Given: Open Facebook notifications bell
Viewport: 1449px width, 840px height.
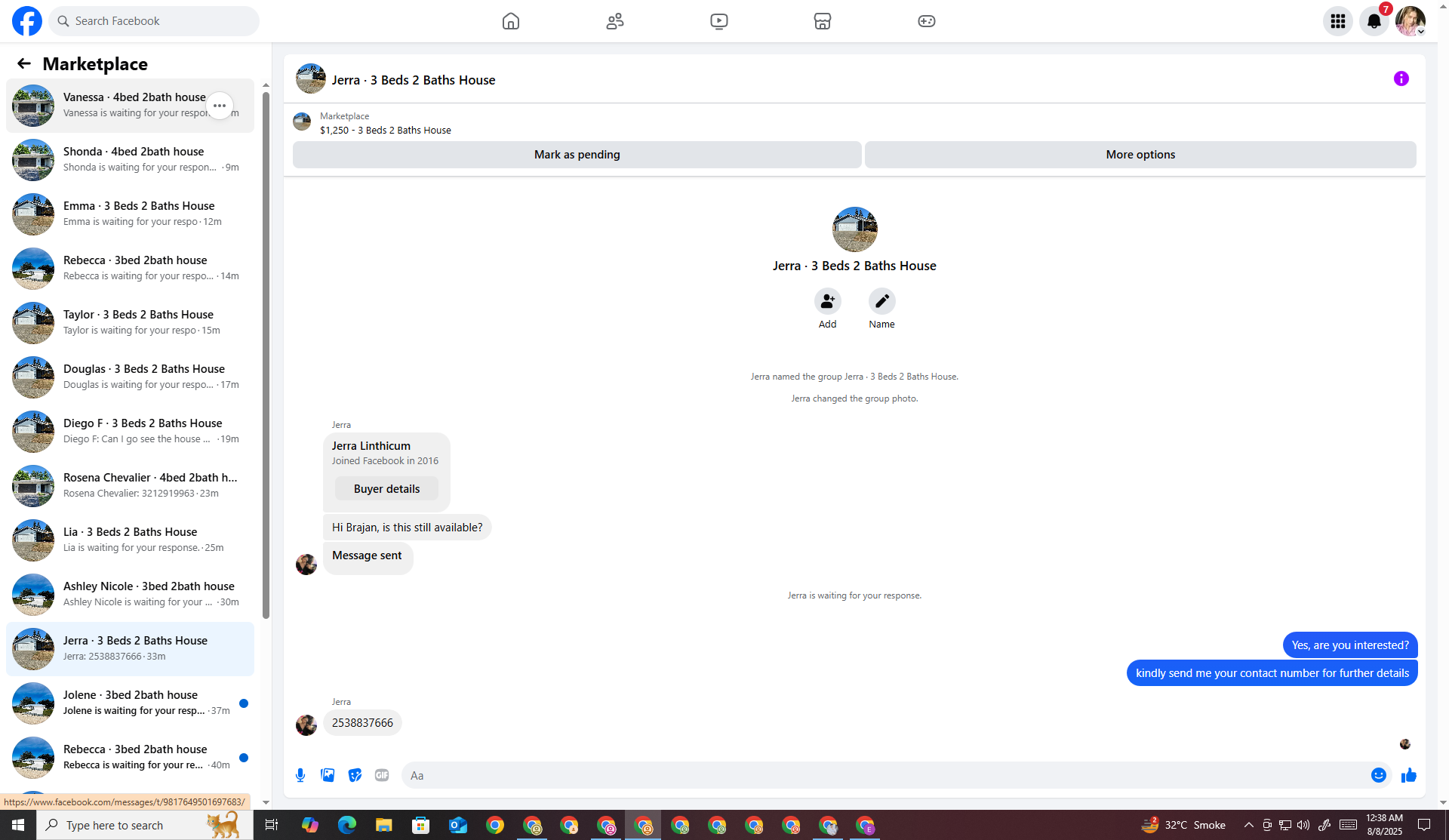Looking at the screenshot, I should [1374, 21].
